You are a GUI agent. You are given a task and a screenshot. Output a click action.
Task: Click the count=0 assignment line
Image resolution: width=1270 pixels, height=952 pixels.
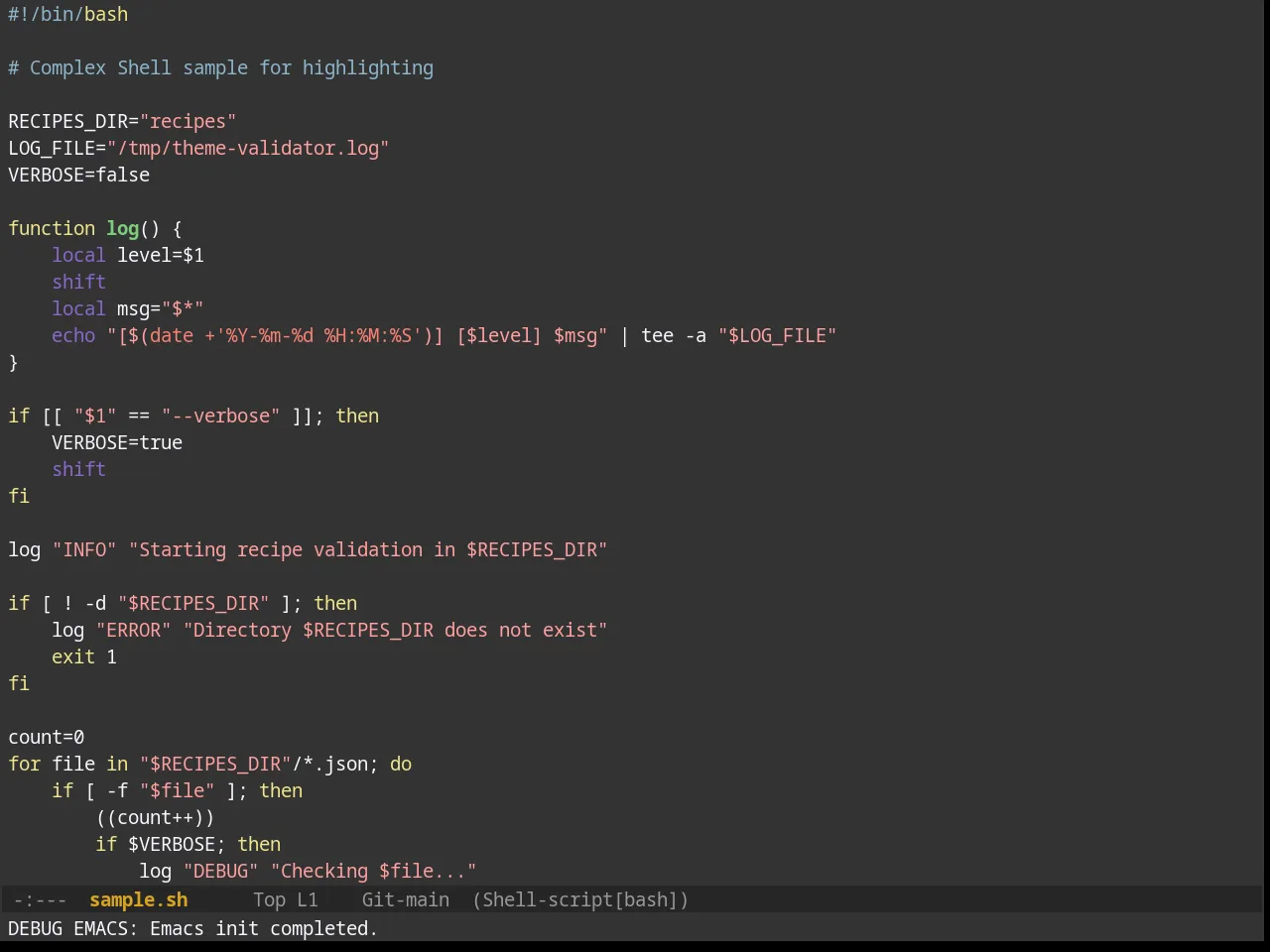(x=47, y=737)
